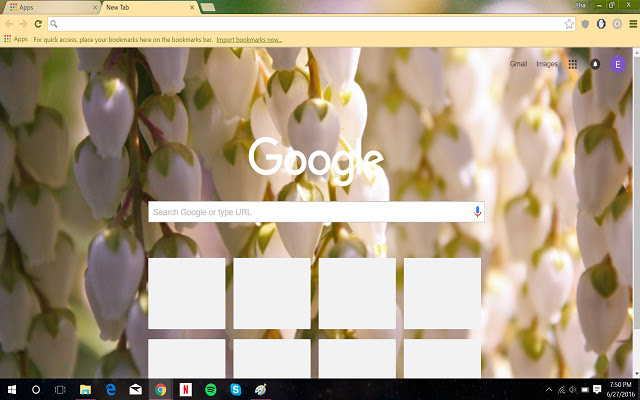Switch to the Apps tab
The height and width of the screenshot is (400, 640).
pyautogui.click(x=51, y=7)
